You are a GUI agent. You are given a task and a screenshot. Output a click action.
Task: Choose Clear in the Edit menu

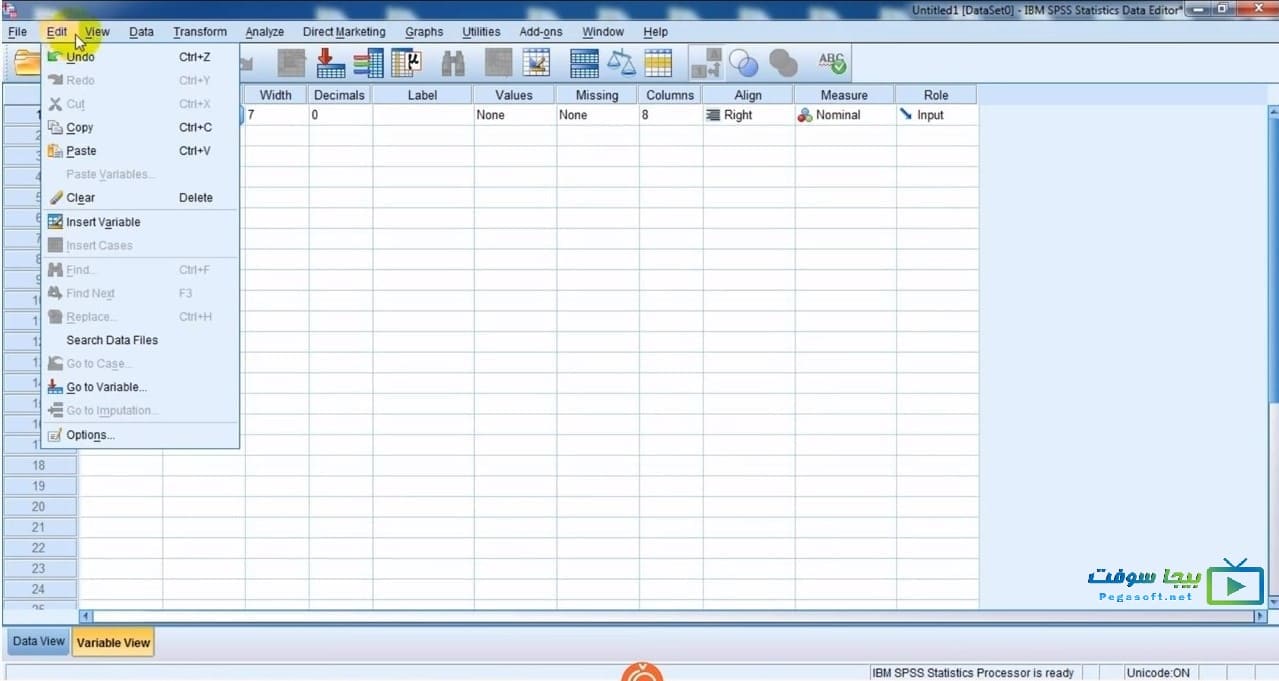[140, 198]
